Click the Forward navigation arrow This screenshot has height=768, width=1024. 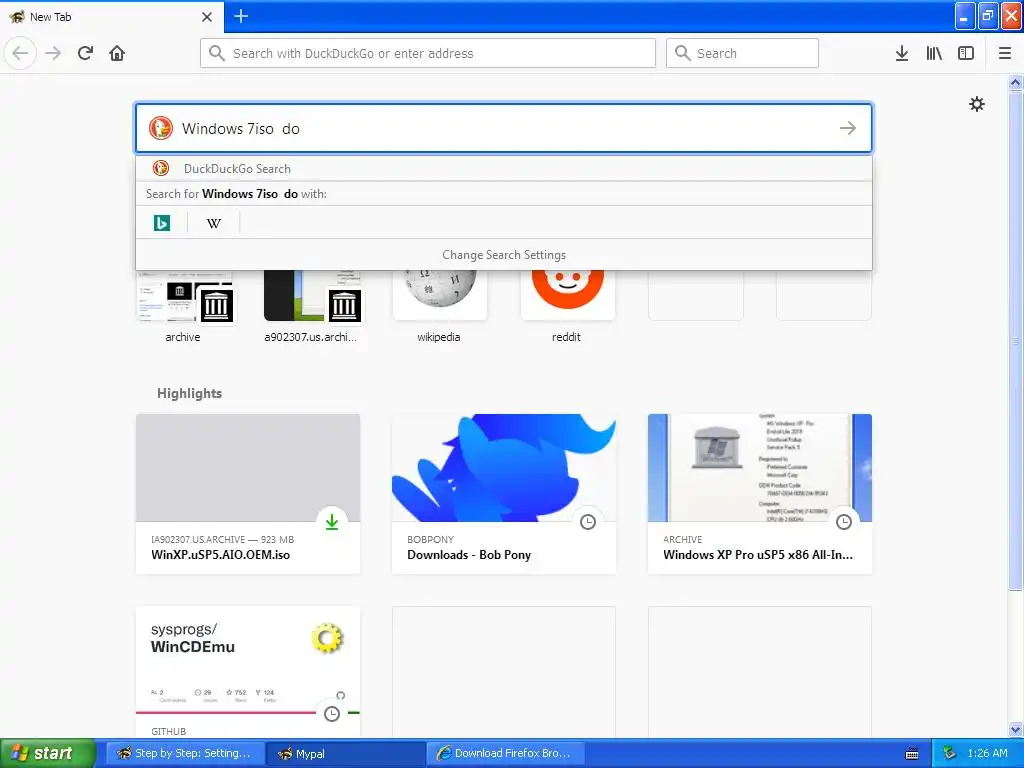point(53,53)
